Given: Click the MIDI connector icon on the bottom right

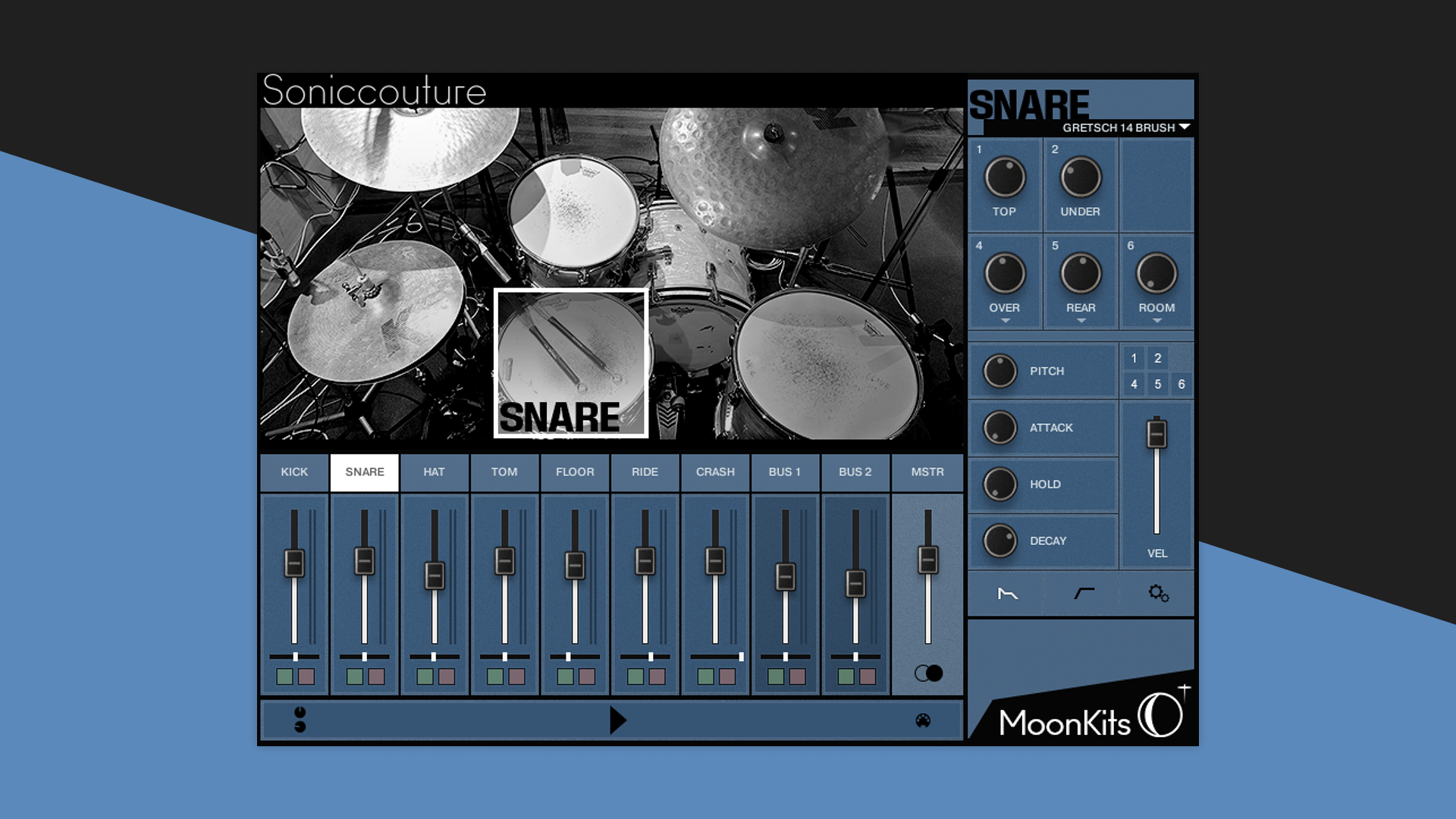Looking at the screenshot, I should coord(922,720).
